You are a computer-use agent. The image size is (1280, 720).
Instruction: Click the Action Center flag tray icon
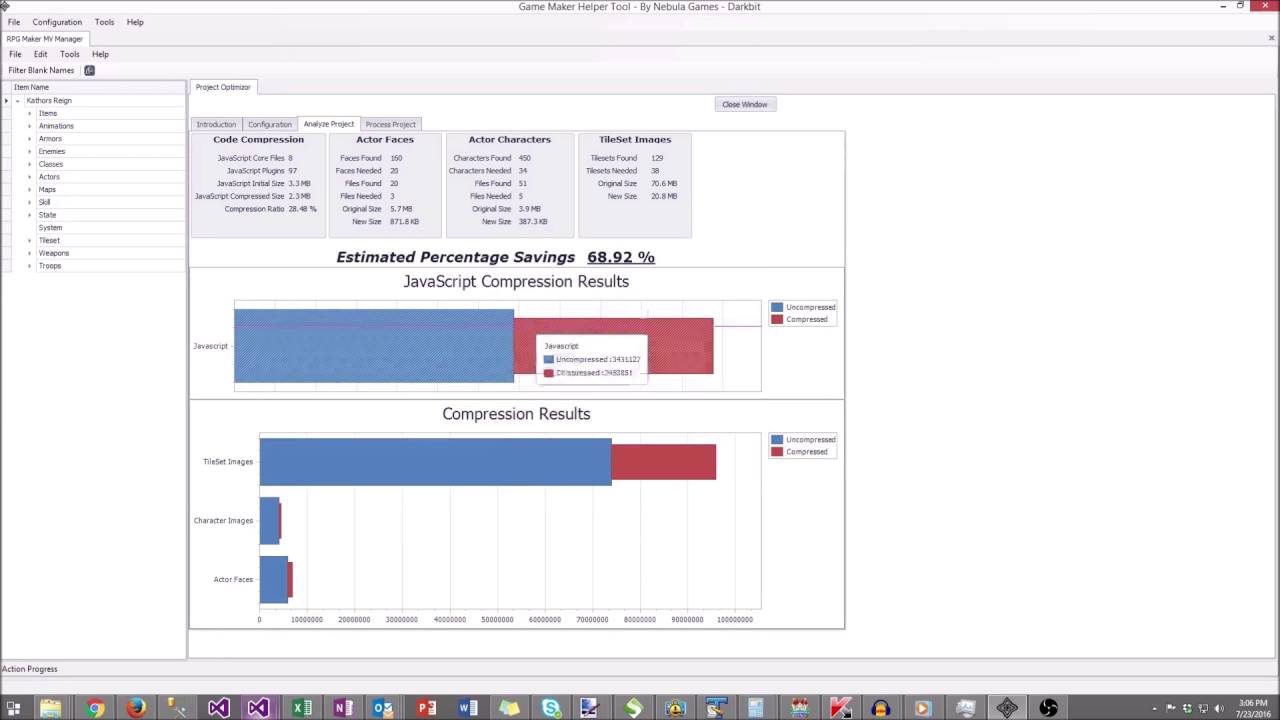1170,708
